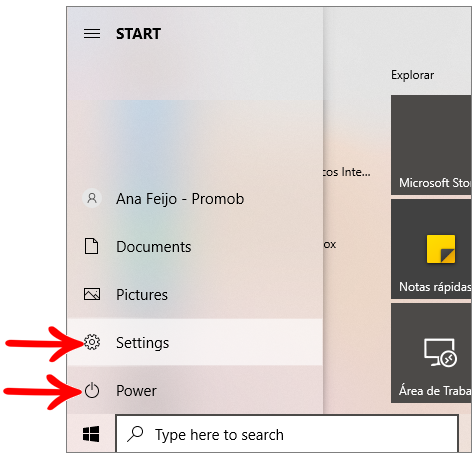This screenshot has width=474, height=457.
Task: Click the Power icon
Action: point(92,390)
